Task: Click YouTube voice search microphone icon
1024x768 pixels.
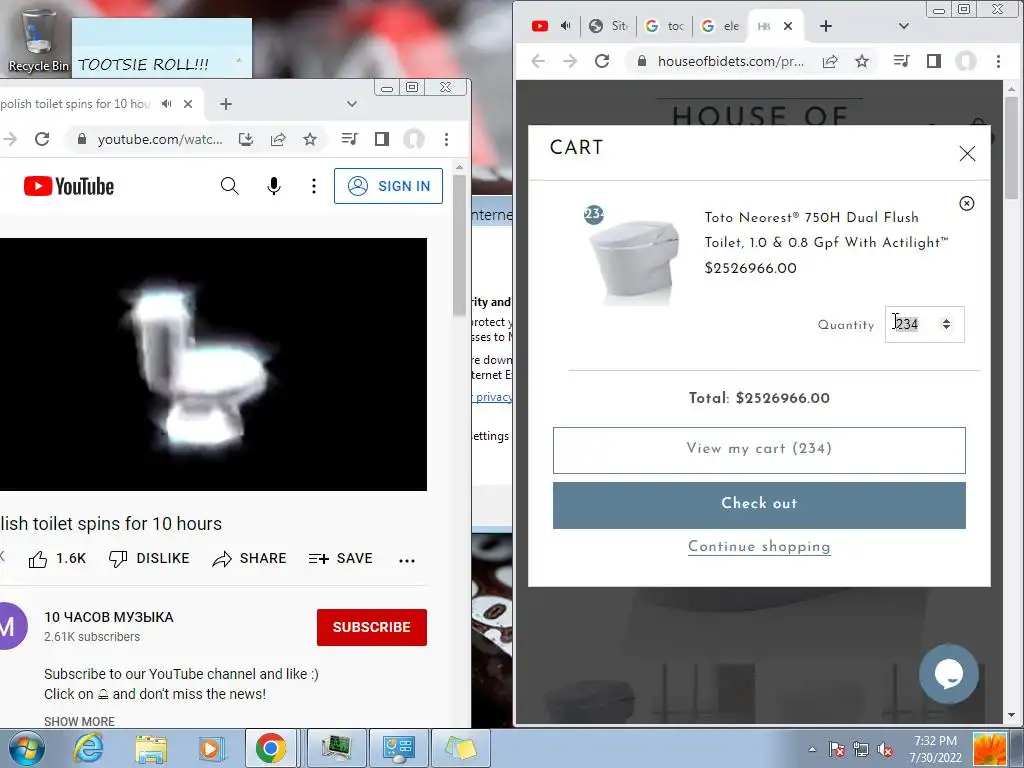Action: 274,186
